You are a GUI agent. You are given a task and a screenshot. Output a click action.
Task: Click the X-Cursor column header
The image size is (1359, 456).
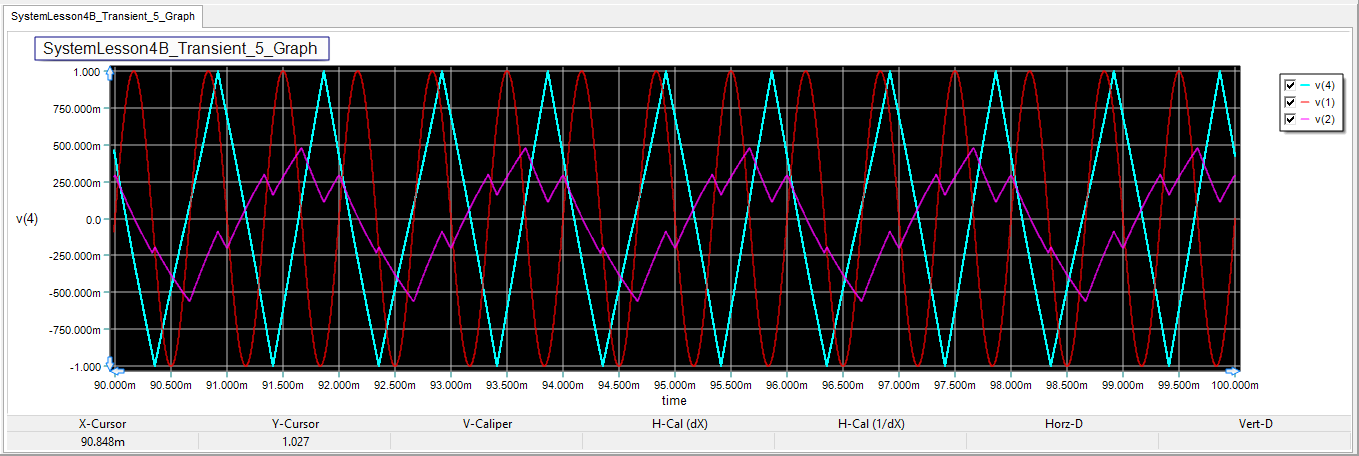pos(103,424)
